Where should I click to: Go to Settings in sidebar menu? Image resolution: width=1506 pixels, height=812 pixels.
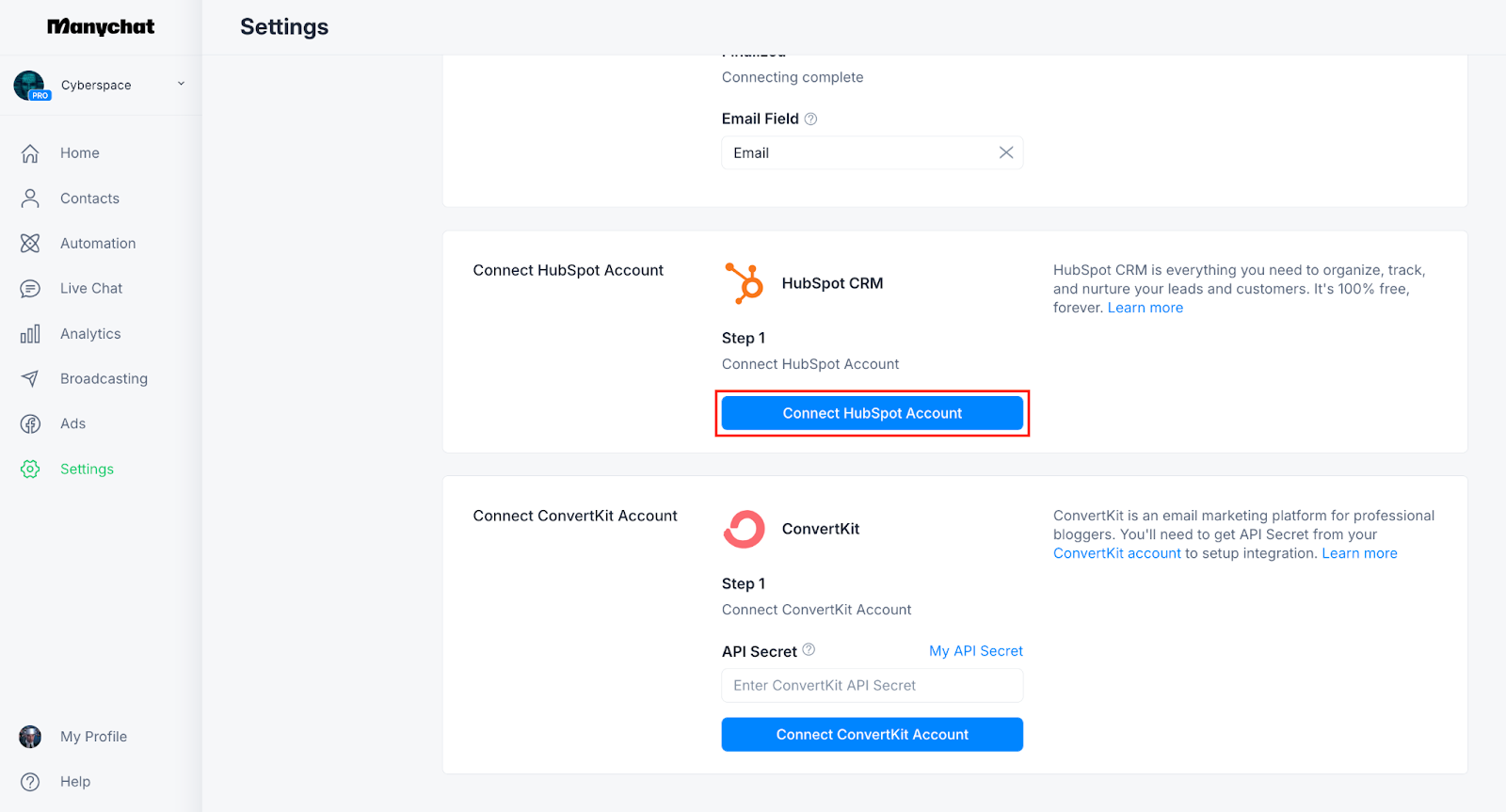pos(87,470)
